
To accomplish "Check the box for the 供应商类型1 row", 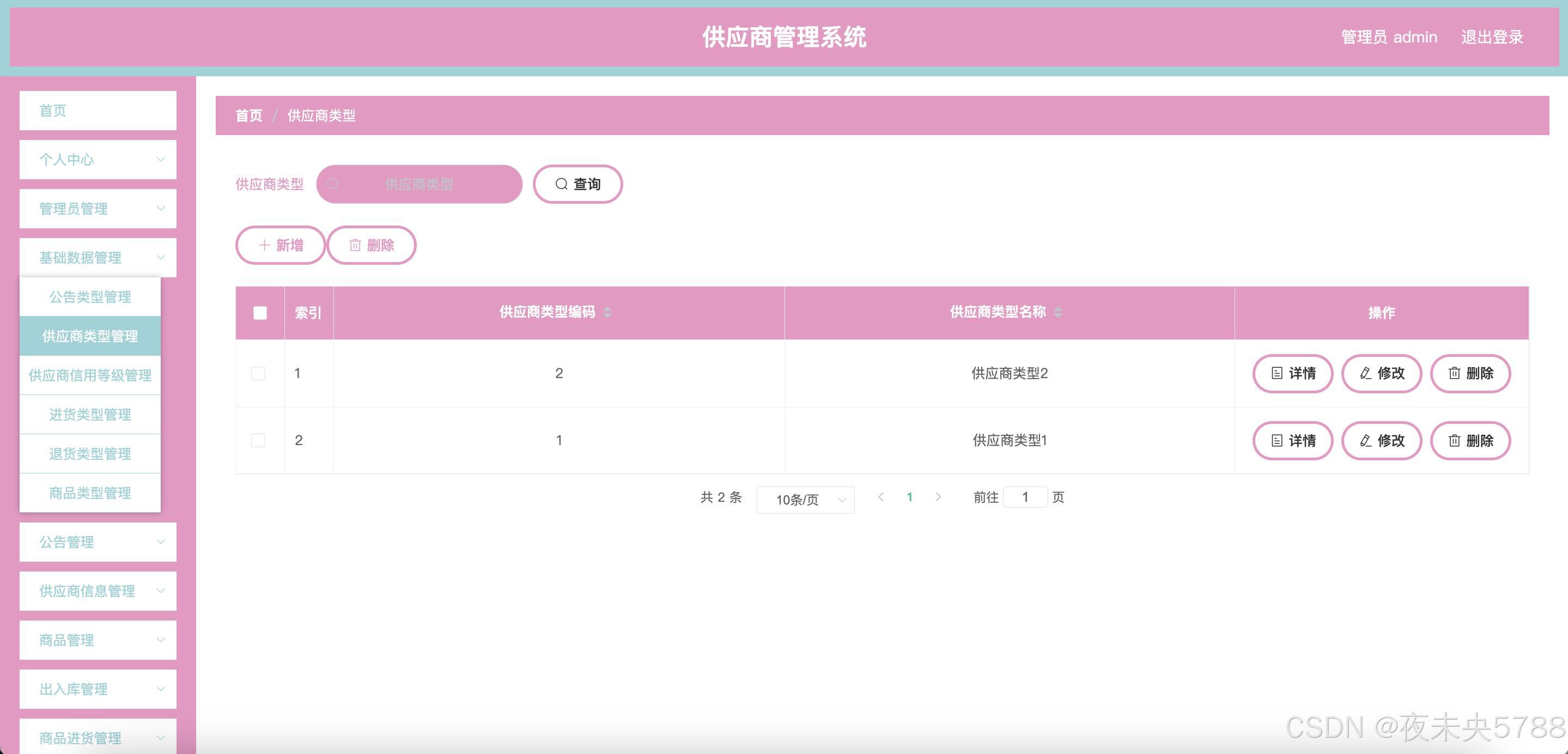I will pyautogui.click(x=258, y=440).
